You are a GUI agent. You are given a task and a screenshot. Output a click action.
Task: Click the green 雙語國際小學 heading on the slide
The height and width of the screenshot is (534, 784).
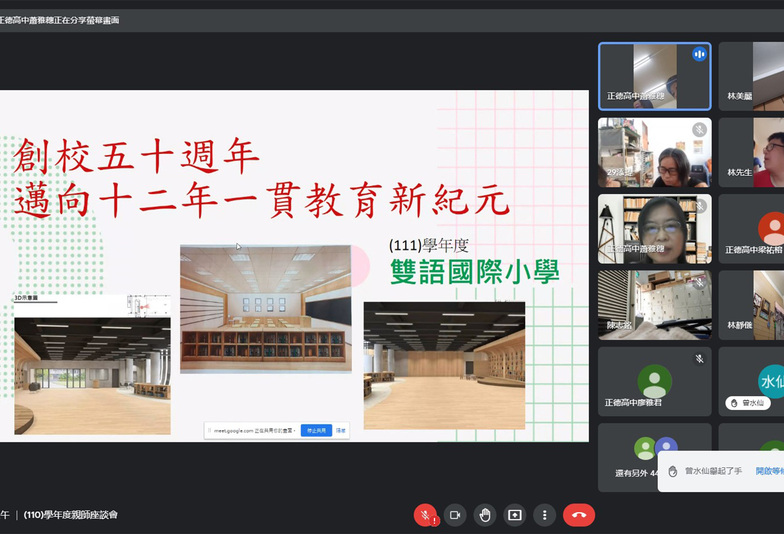tap(474, 272)
